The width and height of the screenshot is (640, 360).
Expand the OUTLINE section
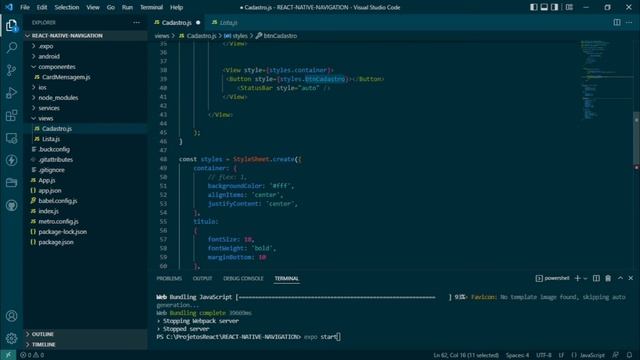tap(86, 334)
